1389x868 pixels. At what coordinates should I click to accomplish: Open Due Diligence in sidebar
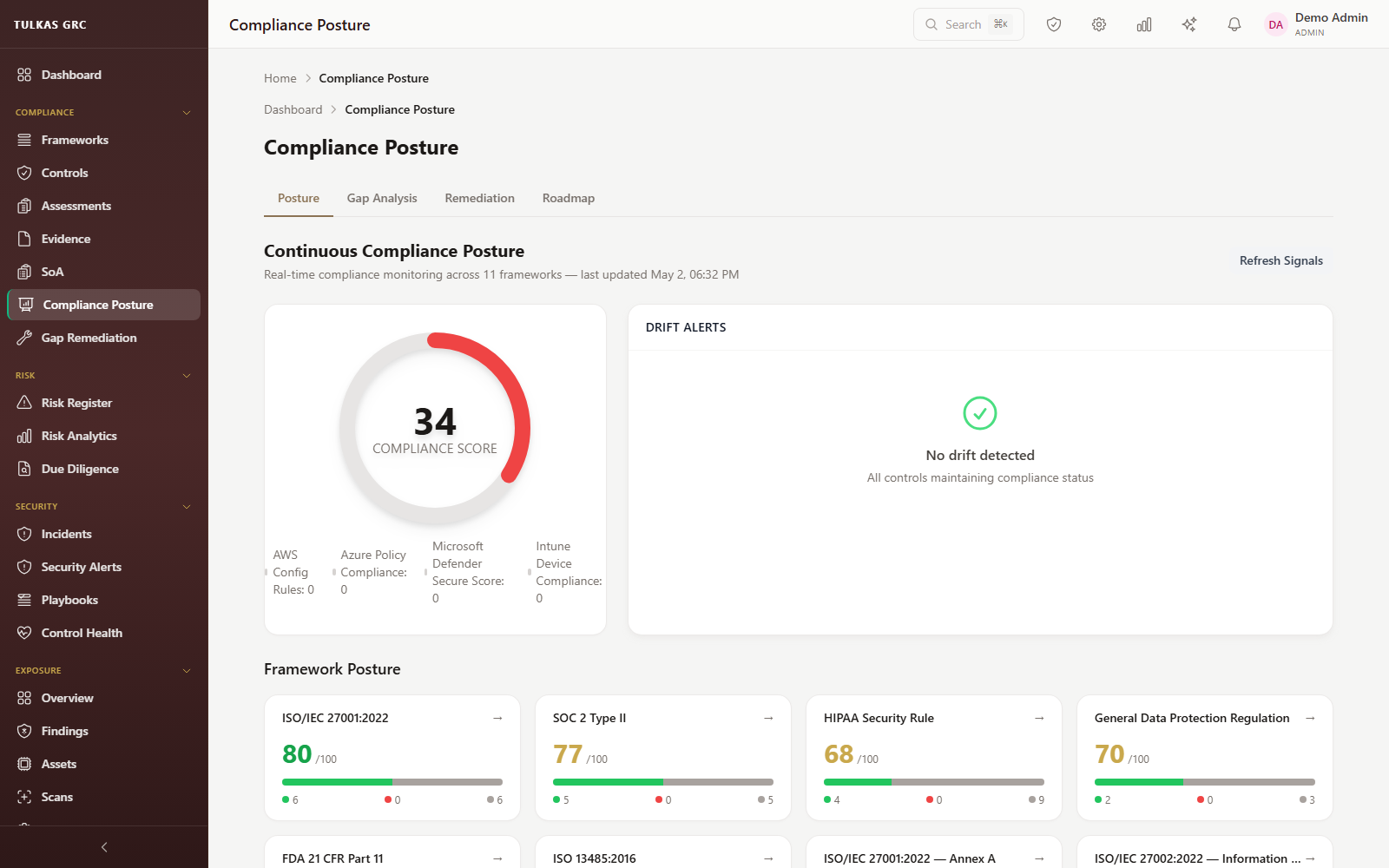[x=104, y=469]
